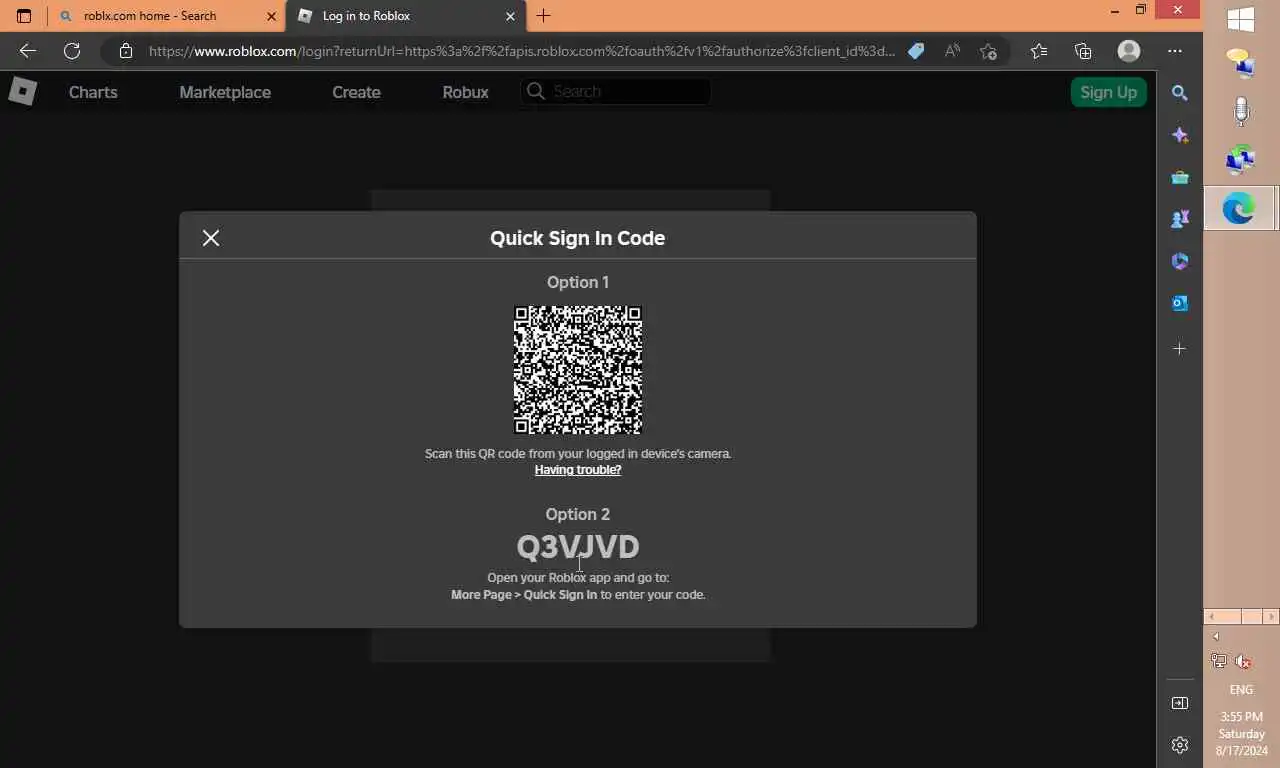Open the sidebar Search icon
1280x768 pixels.
coord(1180,93)
